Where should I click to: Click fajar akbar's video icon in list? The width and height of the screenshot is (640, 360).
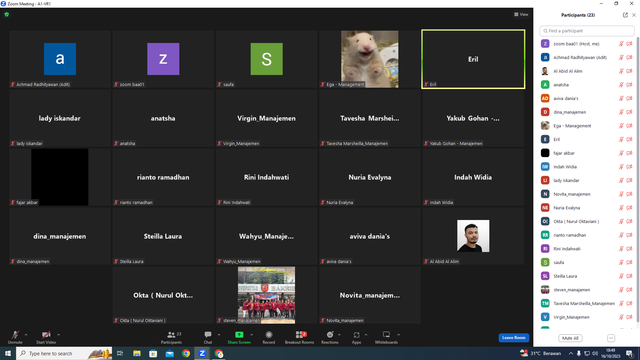click(629, 153)
